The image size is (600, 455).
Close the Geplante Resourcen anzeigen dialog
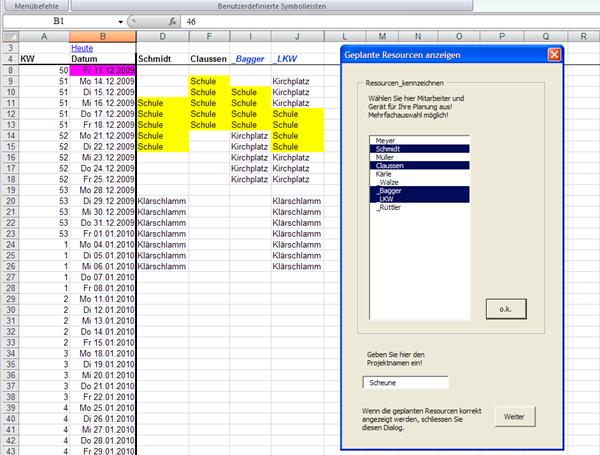tap(554, 55)
